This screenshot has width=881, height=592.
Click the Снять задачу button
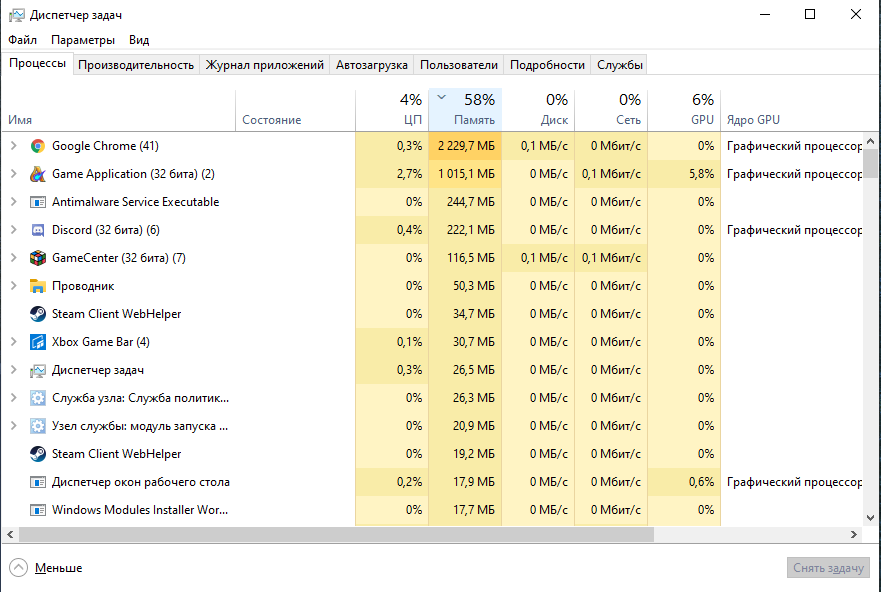point(827,568)
